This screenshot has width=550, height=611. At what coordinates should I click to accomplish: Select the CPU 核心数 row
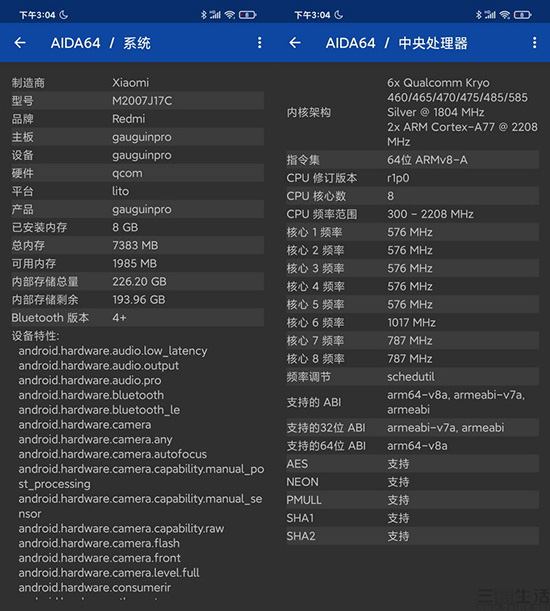click(413, 196)
